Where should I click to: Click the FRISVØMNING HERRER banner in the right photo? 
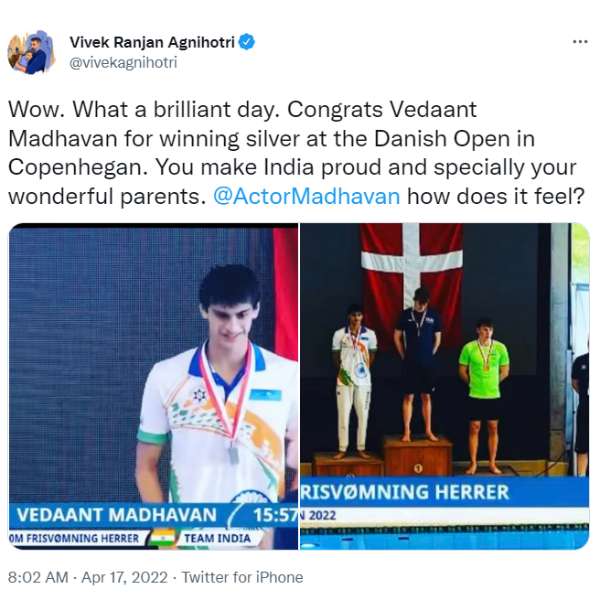point(406,492)
